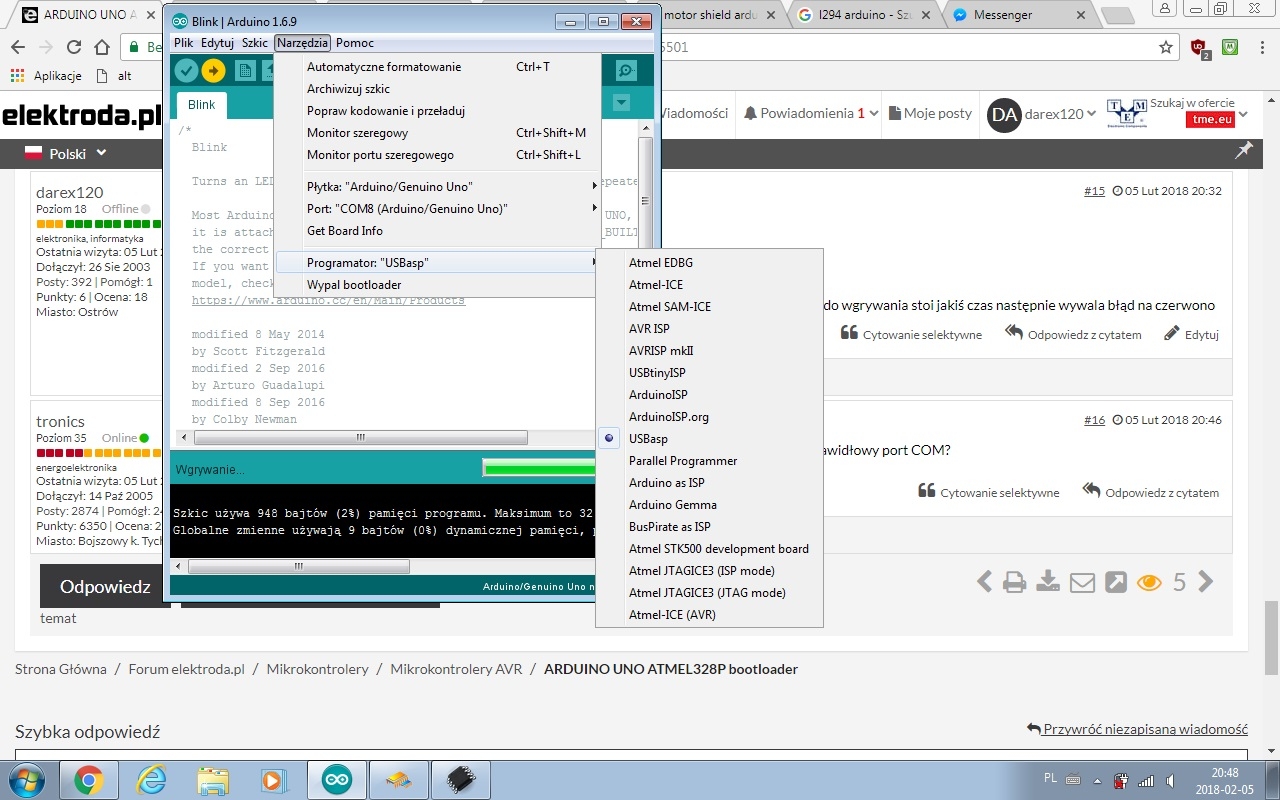Click the New sketch icon in Arduino toolbar
The image size is (1280, 800).
click(x=244, y=70)
